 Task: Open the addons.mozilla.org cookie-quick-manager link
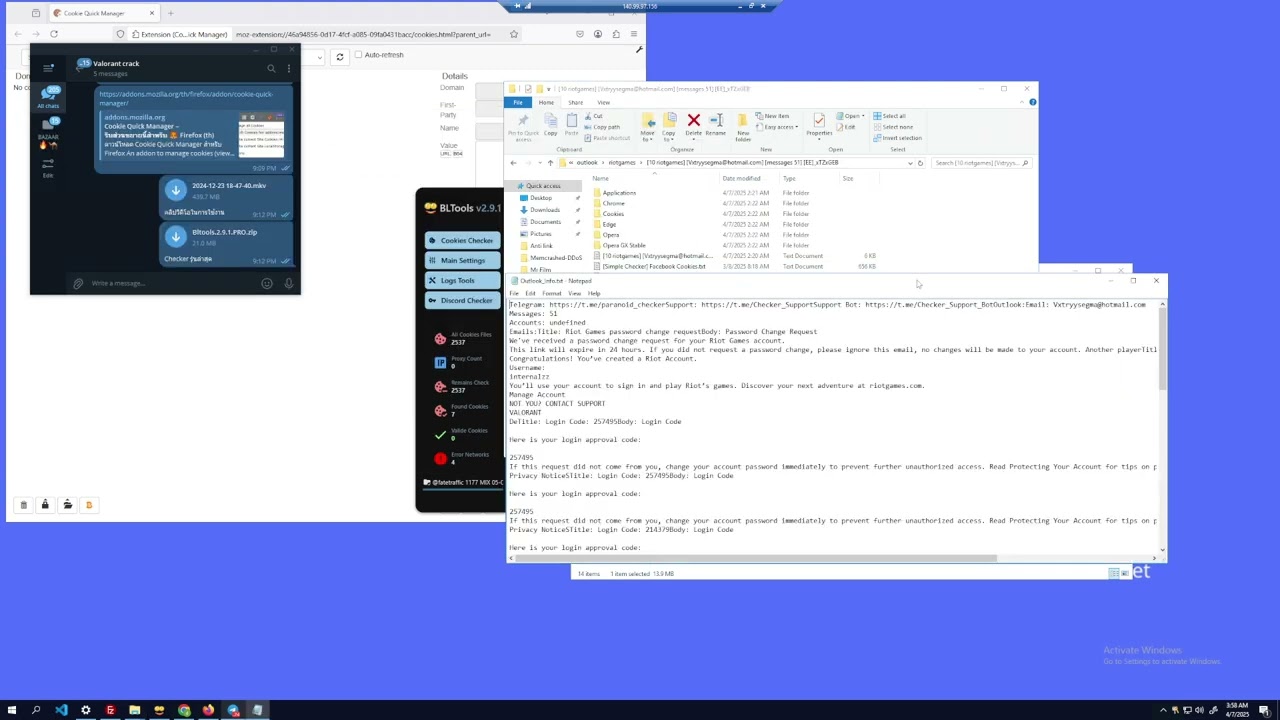[186, 98]
